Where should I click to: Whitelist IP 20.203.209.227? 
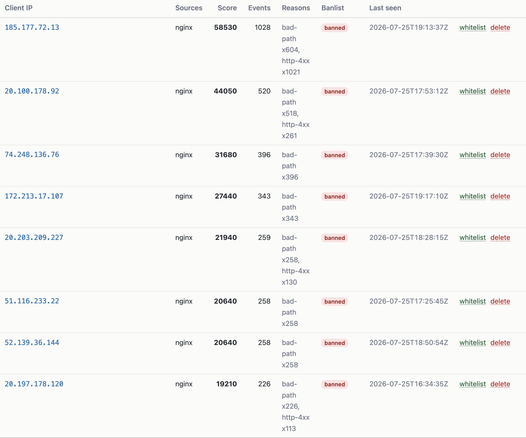tap(472, 237)
